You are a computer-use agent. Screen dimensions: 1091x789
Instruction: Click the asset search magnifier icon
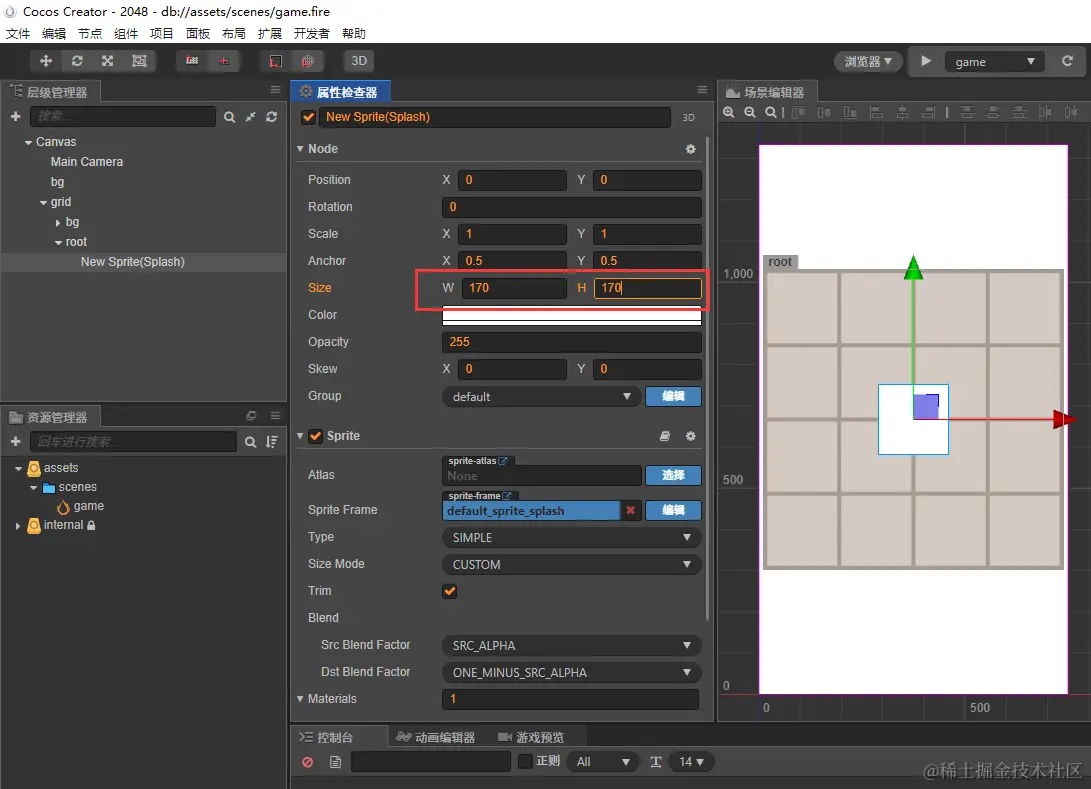[250, 442]
